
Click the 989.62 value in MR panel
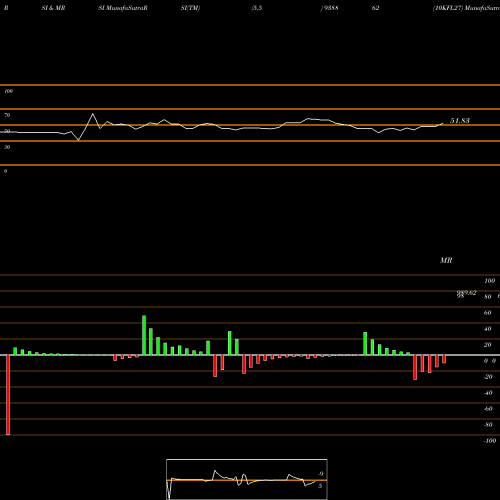point(466,293)
